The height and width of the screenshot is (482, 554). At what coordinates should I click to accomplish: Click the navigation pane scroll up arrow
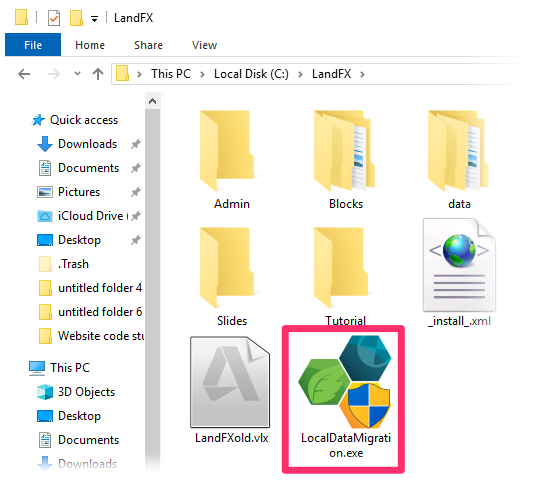pyautogui.click(x=152, y=101)
